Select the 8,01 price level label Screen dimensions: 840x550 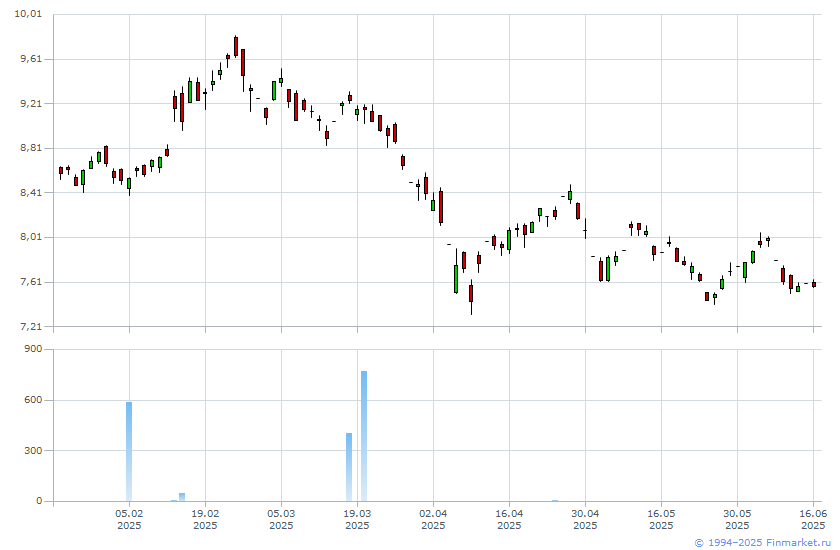pyautogui.click(x=31, y=237)
